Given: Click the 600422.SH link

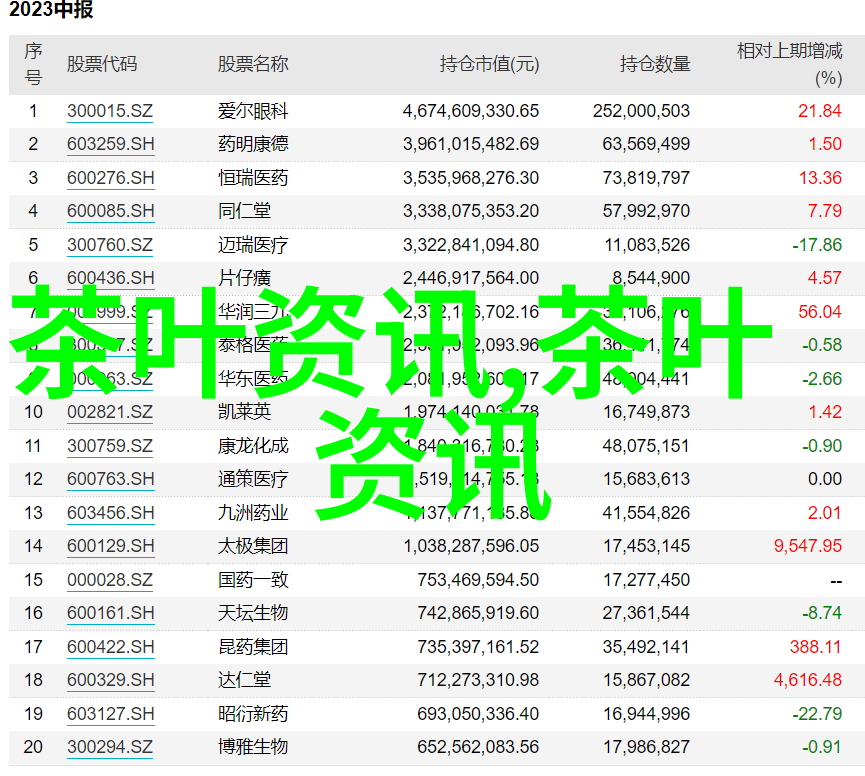Looking at the screenshot, I should pos(111,647).
